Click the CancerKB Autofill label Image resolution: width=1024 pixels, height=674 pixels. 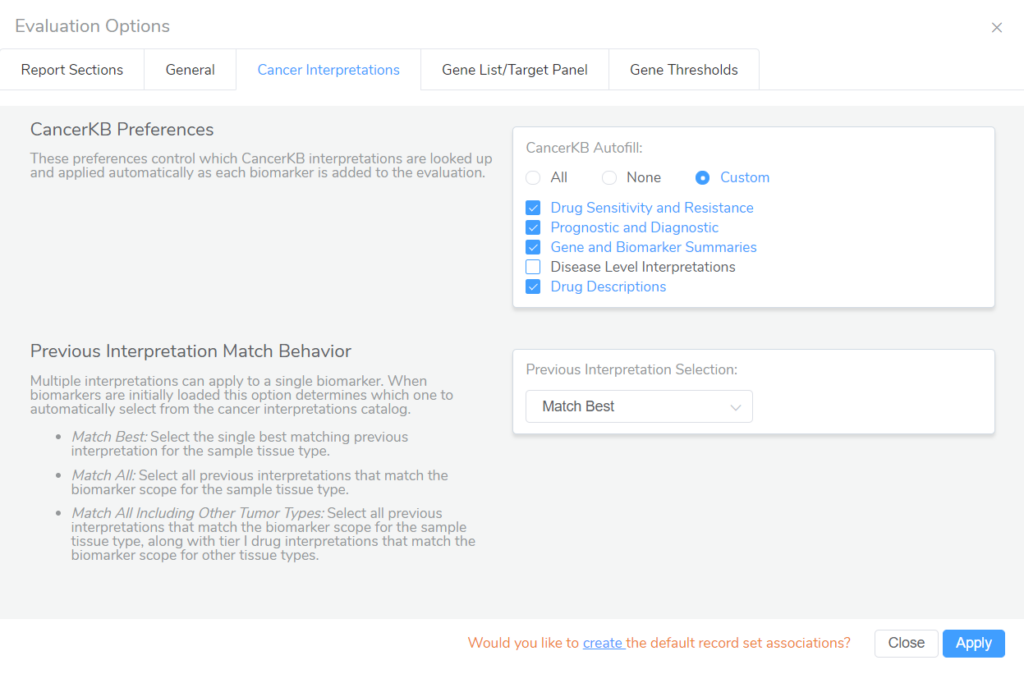click(x=584, y=148)
